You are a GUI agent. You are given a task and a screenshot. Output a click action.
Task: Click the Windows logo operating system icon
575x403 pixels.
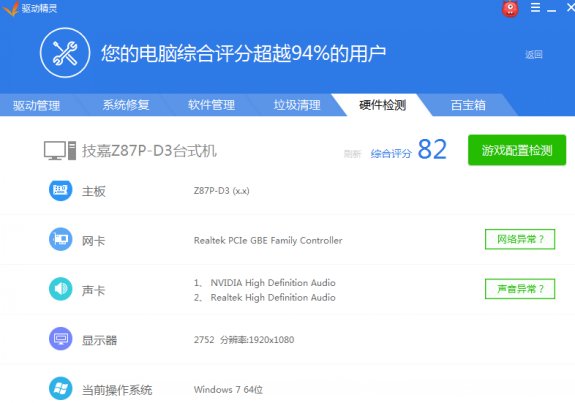(x=61, y=388)
